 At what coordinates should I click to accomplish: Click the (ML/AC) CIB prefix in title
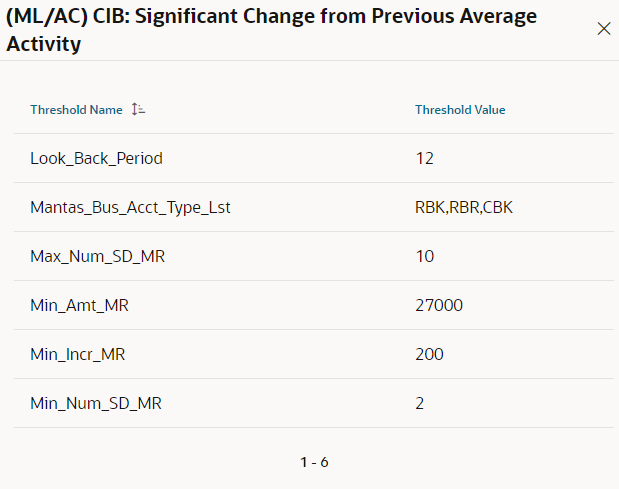68,17
